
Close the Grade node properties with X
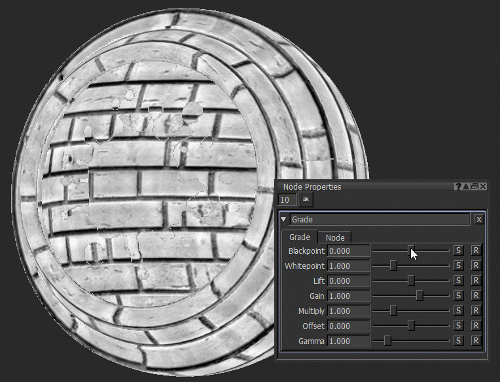point(479,220)
